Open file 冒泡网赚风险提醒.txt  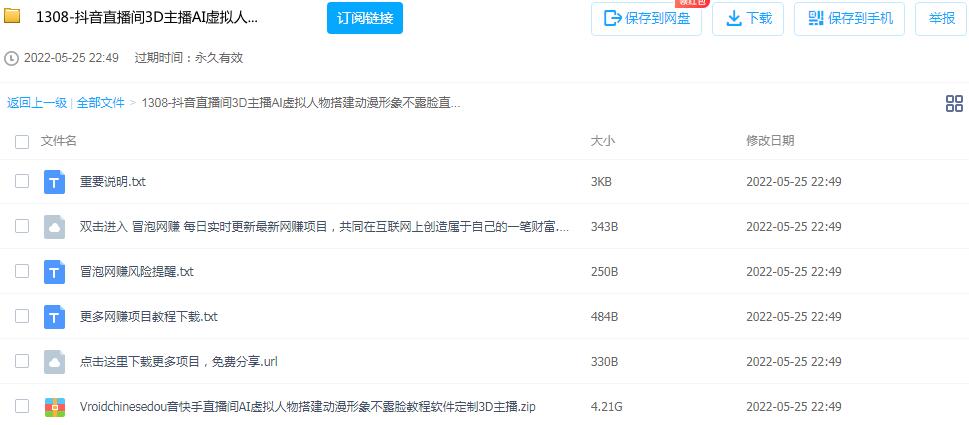(x=137, y=272)
